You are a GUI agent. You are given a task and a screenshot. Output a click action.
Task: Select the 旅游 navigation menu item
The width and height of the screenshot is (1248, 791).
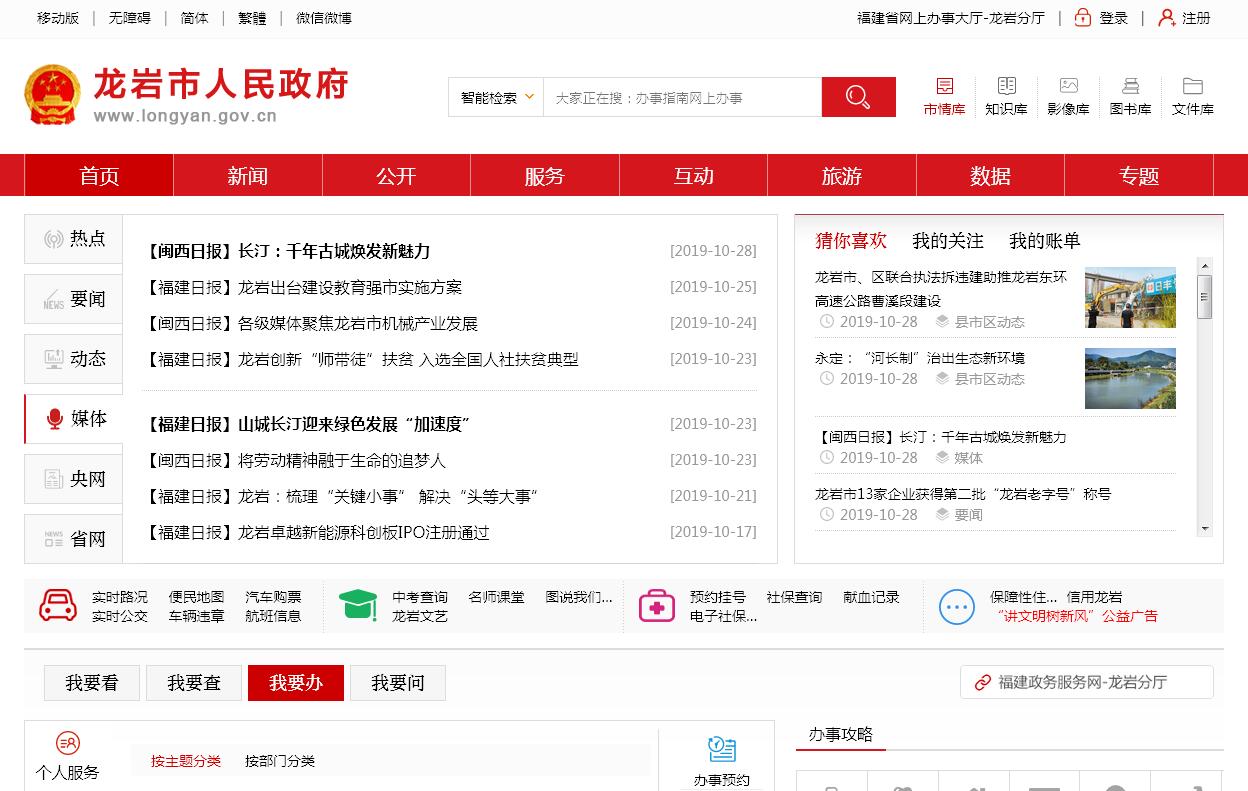point(841,176)
